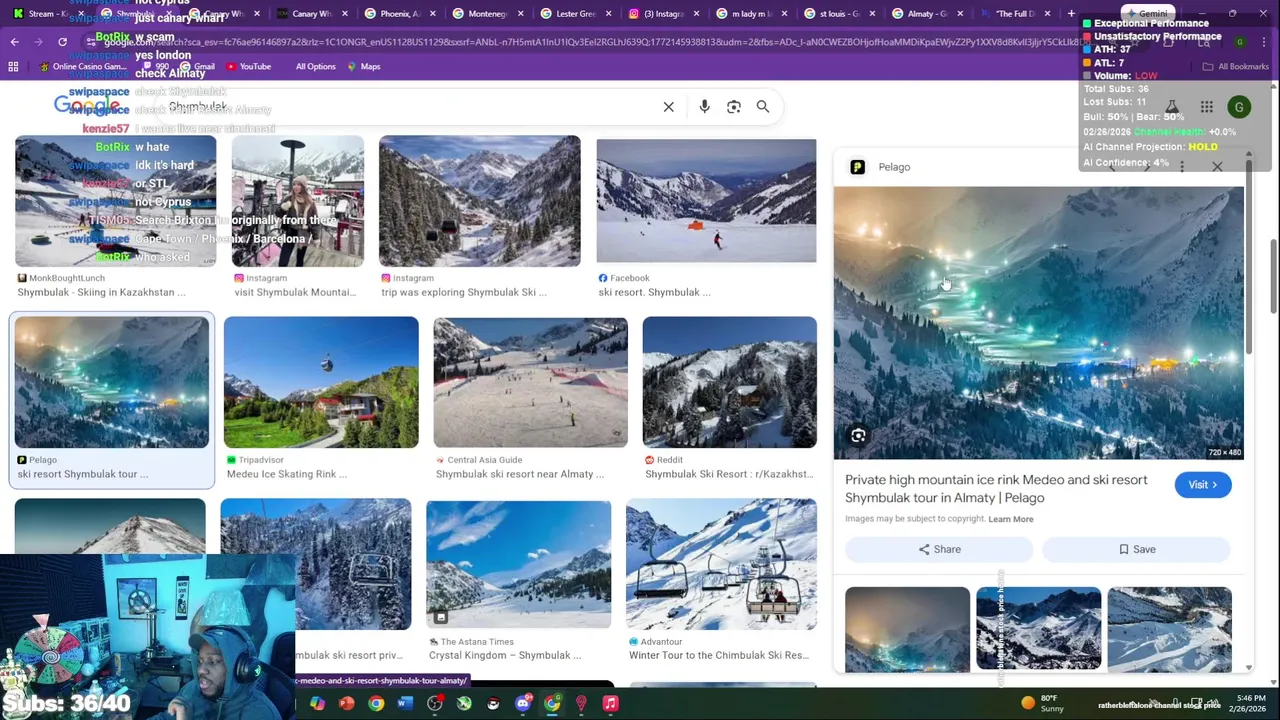Search inside preview image with Lens icon
1280x720 pixels.
coord(858,435)
